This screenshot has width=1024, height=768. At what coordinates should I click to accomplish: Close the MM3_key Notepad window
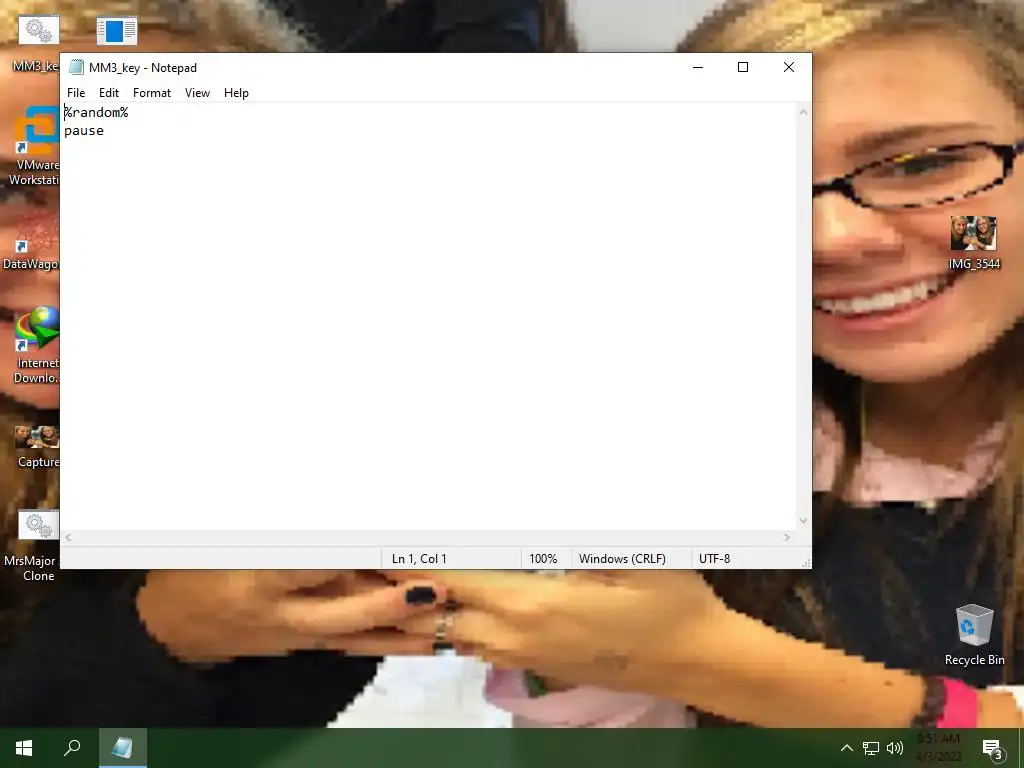click(788, 67)
